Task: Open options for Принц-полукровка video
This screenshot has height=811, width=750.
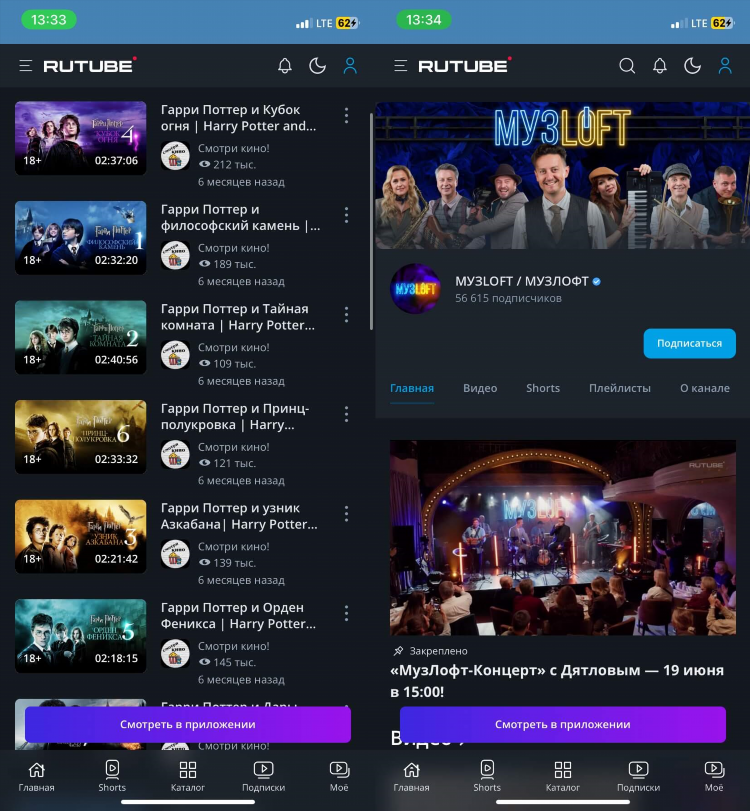Action: click(x=347, y=414)
